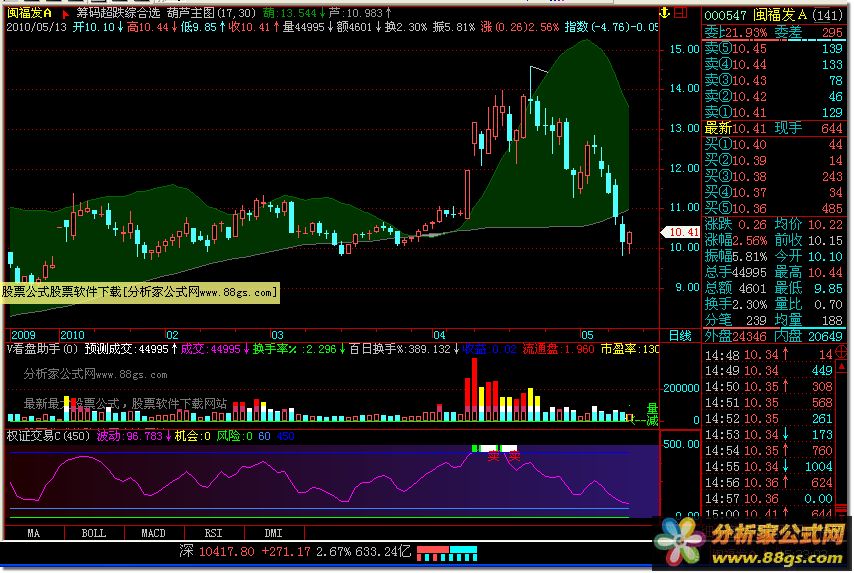
Task: Click the 闽福发A name at chart top-left
Action: [x=29, y=13]
